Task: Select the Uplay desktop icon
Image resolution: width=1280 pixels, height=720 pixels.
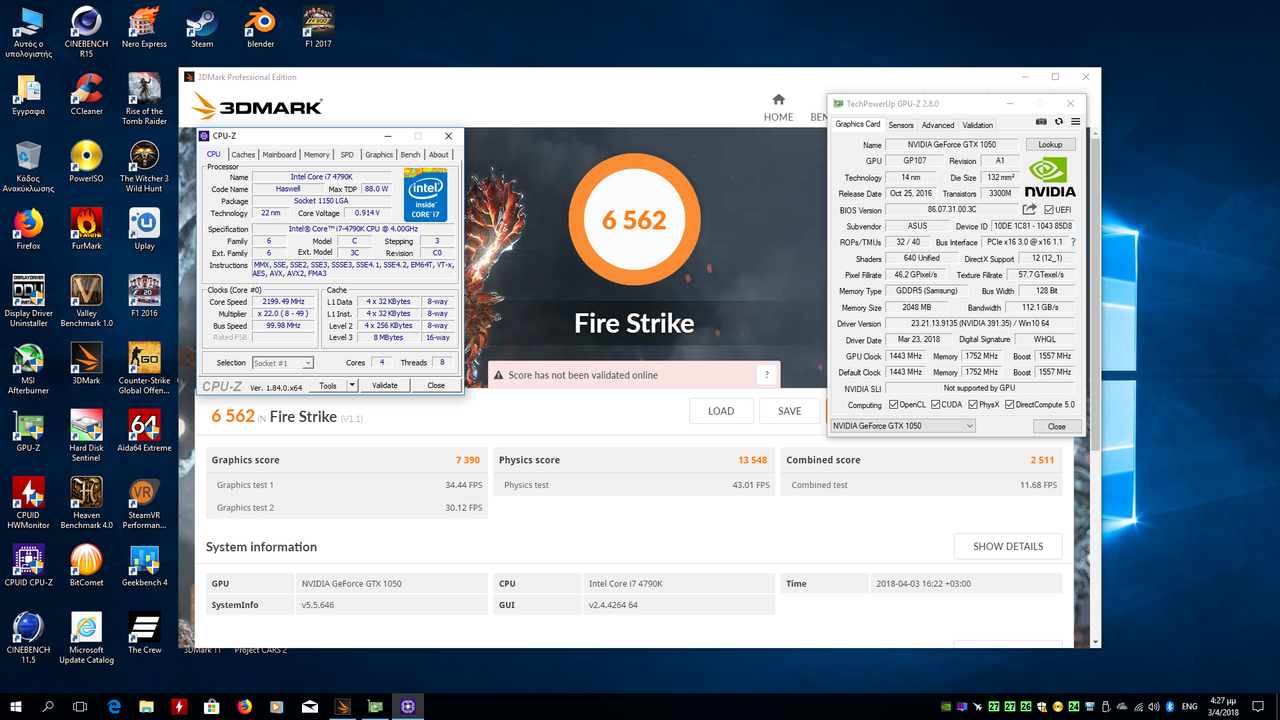Action: click(x=144, y=229)
